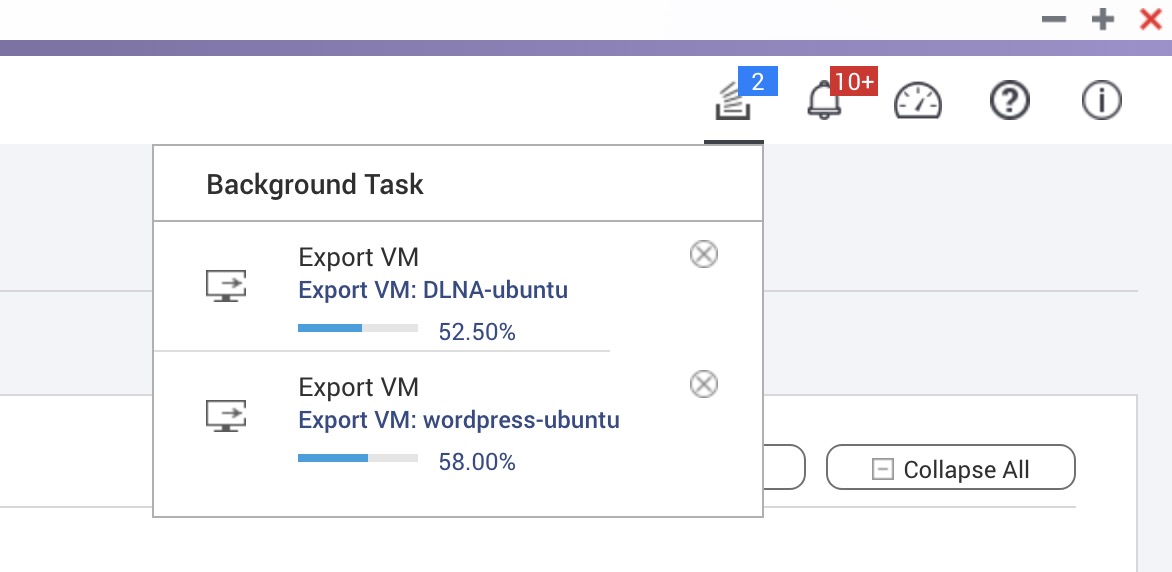Image resolution: width=1172 pixels, height=572 pixels.
Task: Open the resource monitor gauge icon
Action: tap(918, 101)
